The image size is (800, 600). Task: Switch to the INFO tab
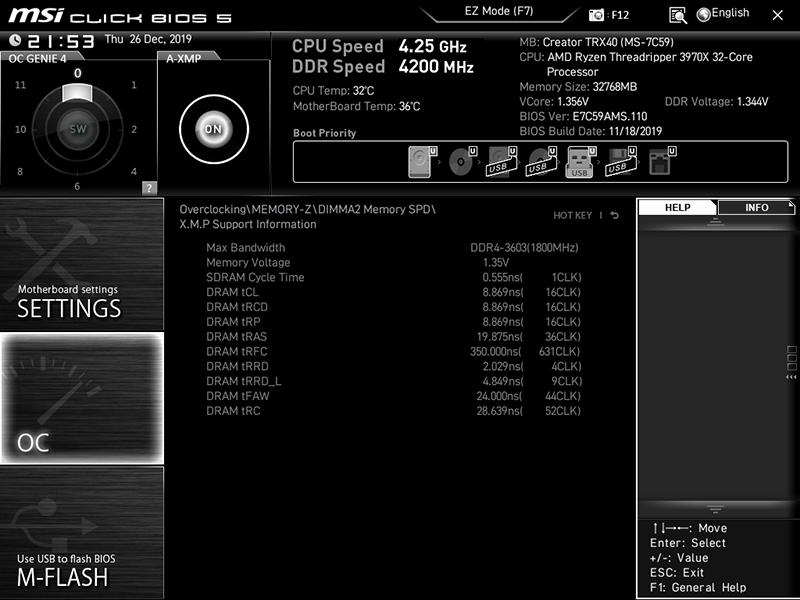(756, 207)
